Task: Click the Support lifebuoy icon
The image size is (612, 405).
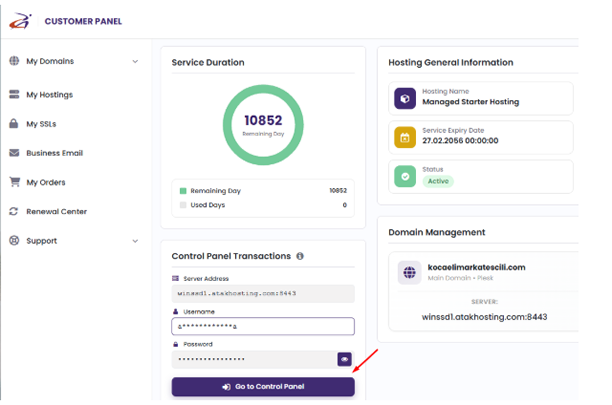Action: tap(14, 240)
